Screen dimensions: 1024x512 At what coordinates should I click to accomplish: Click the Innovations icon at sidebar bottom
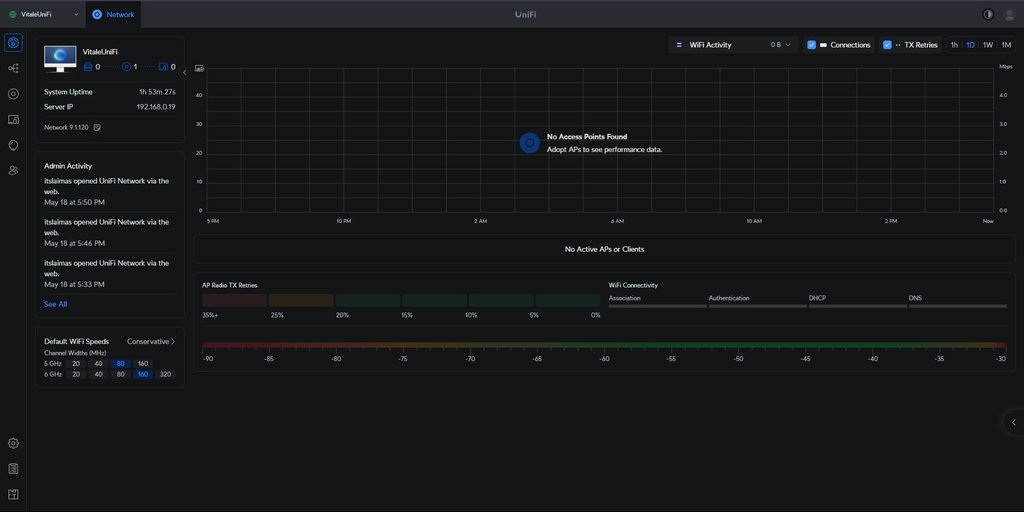coord(13,494)
